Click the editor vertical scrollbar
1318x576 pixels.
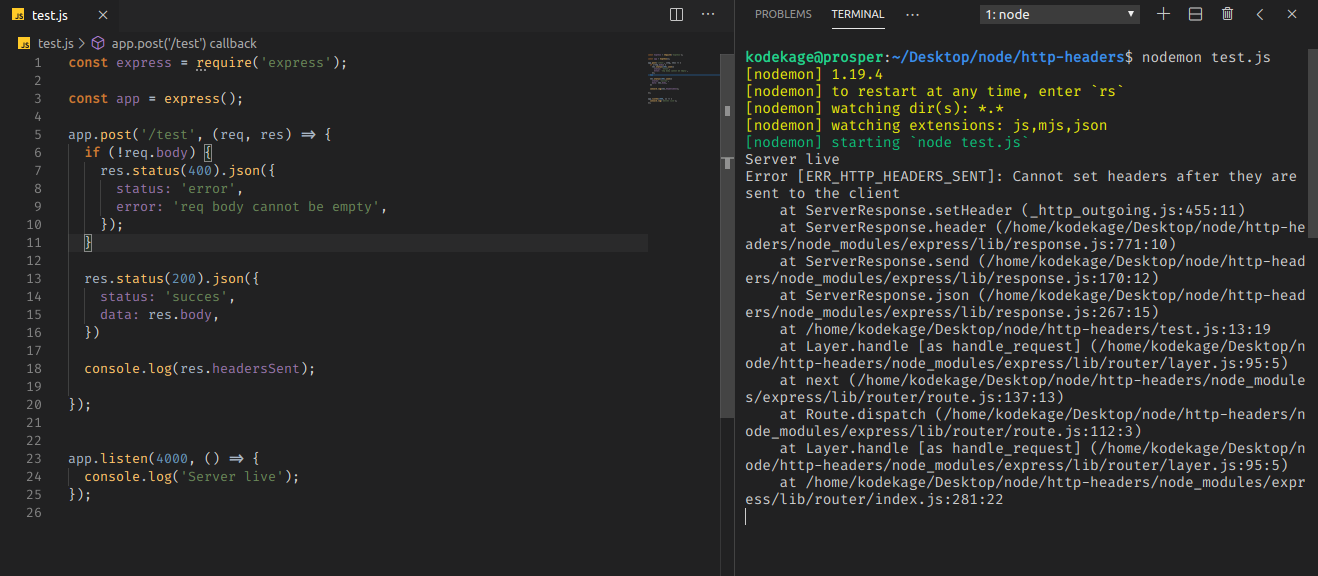727,235
